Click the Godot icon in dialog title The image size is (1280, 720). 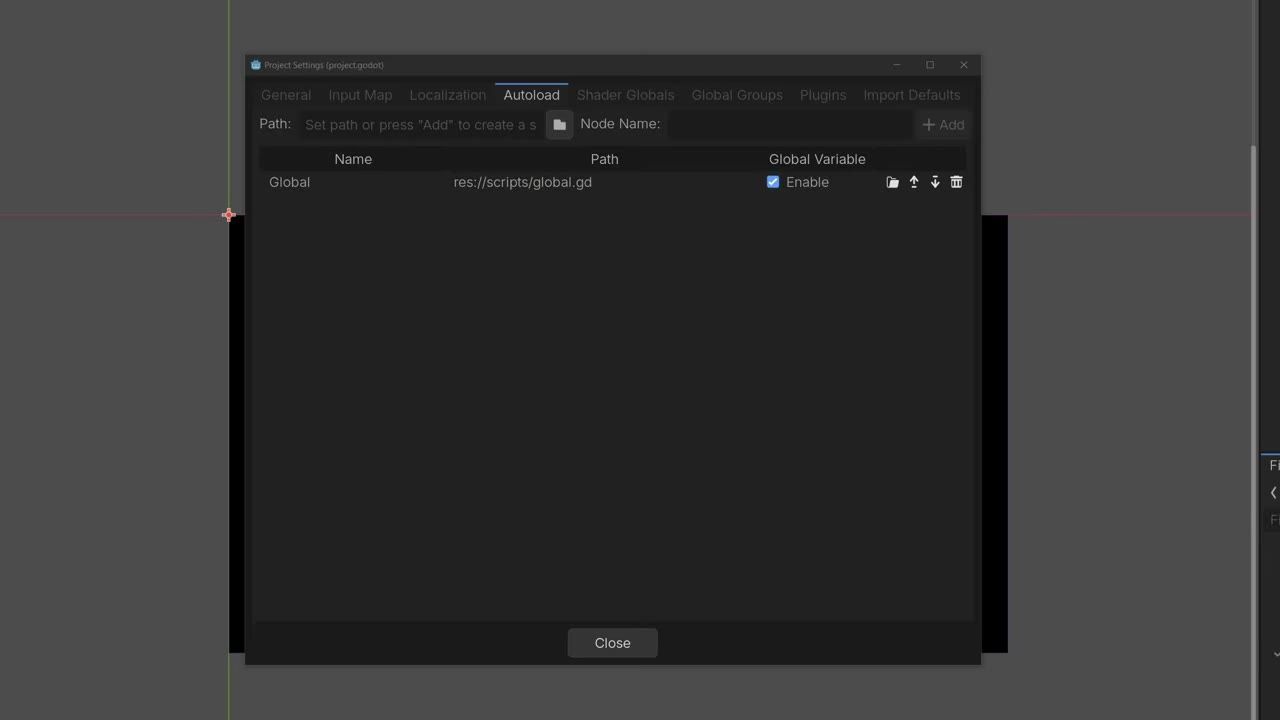click(x=256, y=65)
